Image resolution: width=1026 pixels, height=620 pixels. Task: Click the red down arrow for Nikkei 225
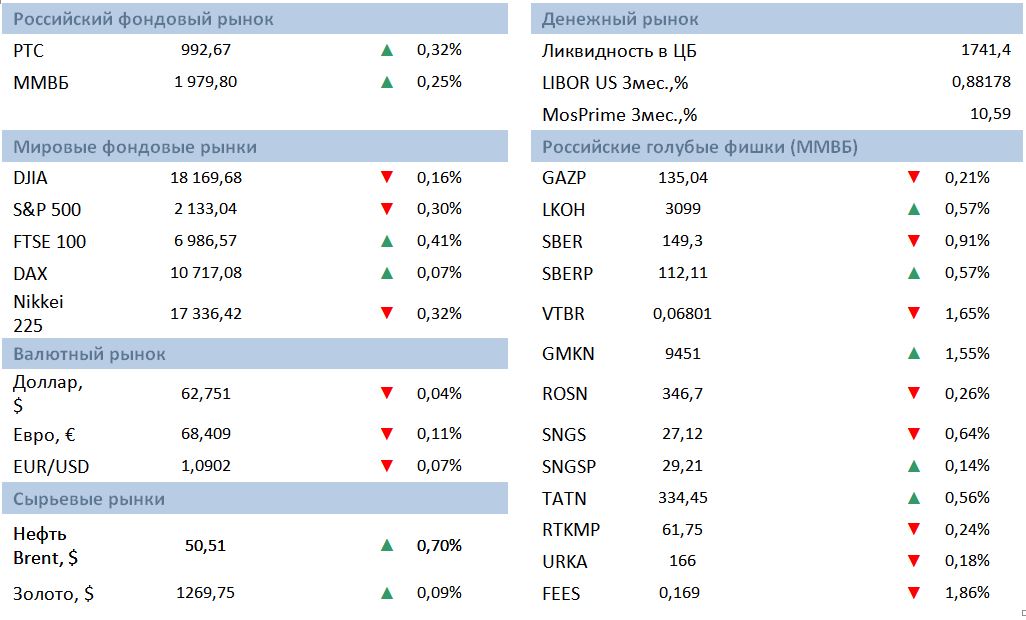[x=386, y=313]
